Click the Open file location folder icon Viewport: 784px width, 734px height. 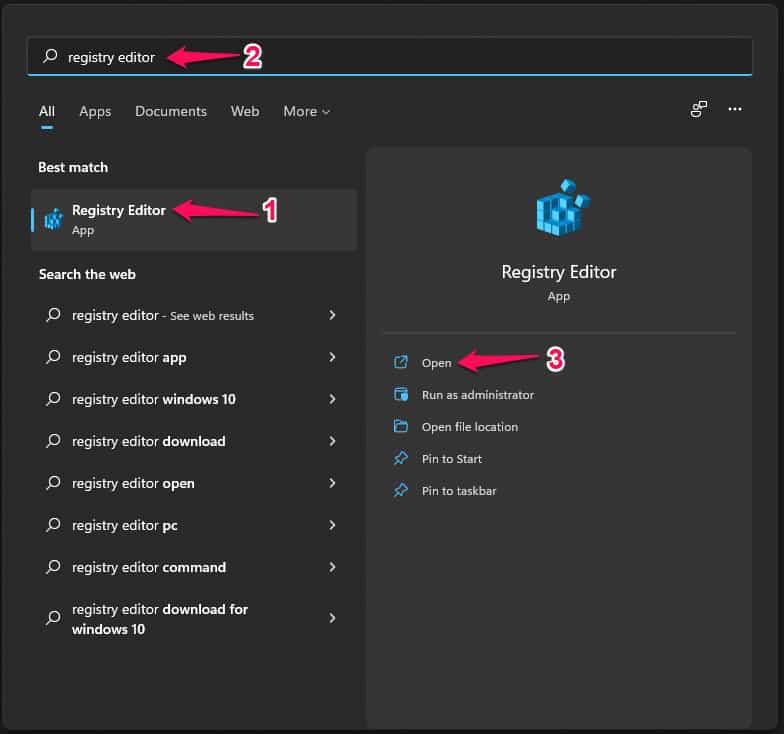pos(400,426)
